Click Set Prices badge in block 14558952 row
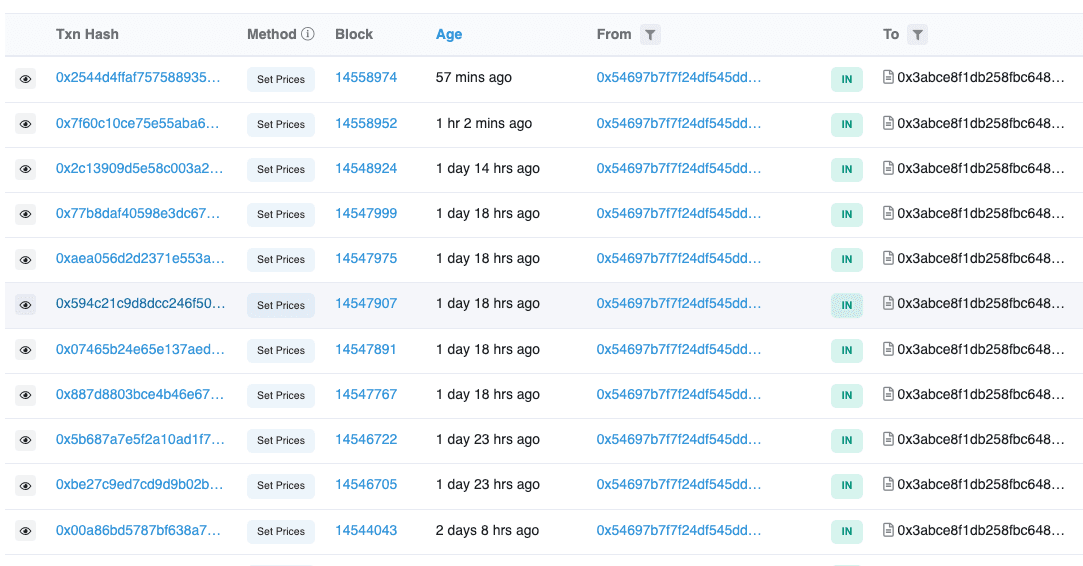The width and height of the screenshot is (1083, 566). coord(281,124)
